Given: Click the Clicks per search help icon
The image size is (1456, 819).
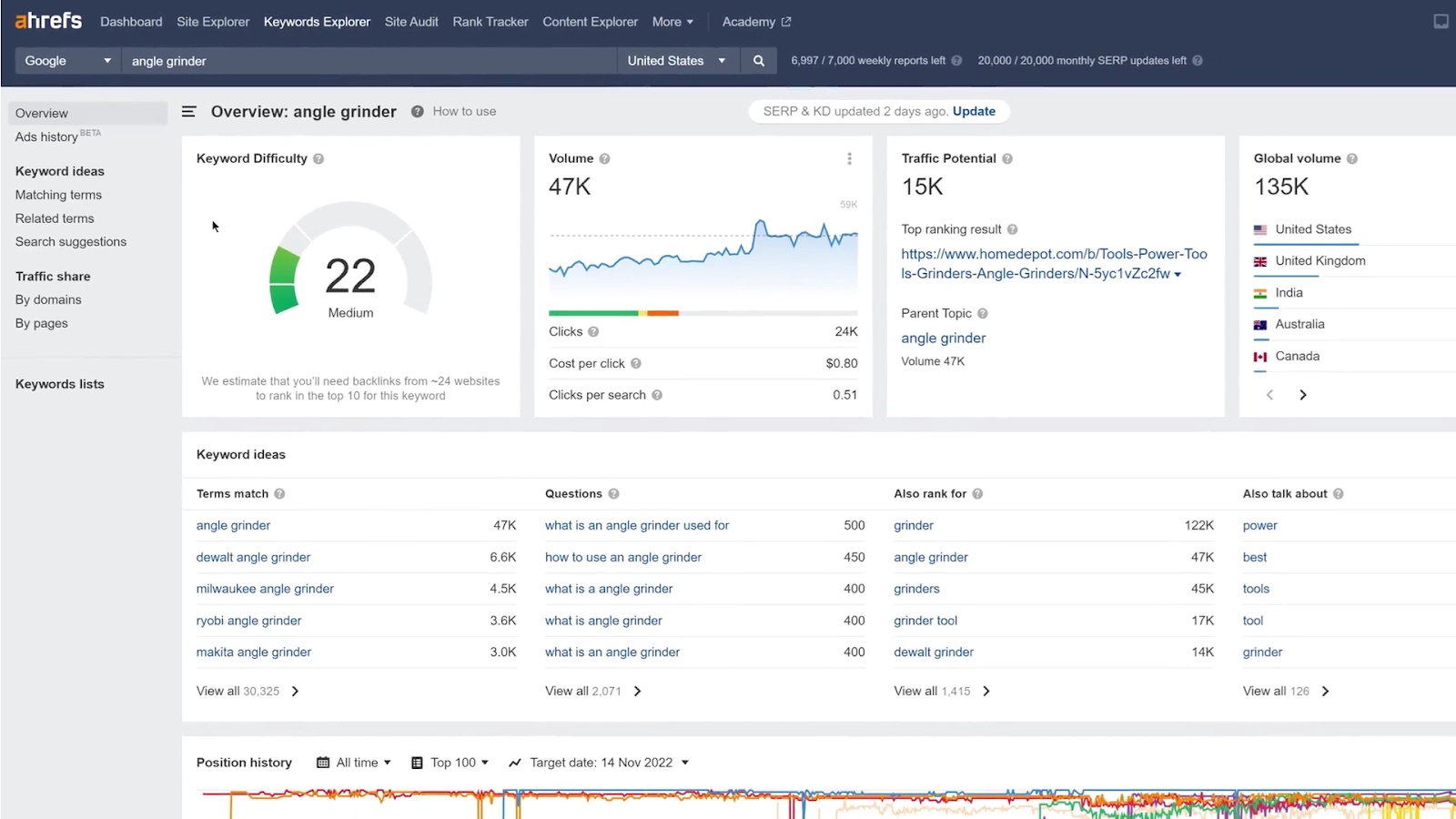Looking at the screenshot, I should pyautogui.click(x=657, y=395).
